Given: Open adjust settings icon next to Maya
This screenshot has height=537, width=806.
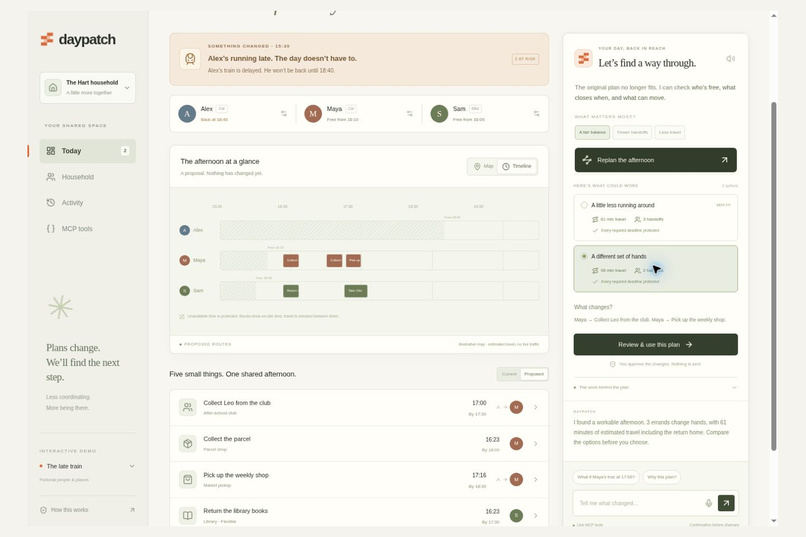Looking at the screenshot, I should [x=410, y=114].
